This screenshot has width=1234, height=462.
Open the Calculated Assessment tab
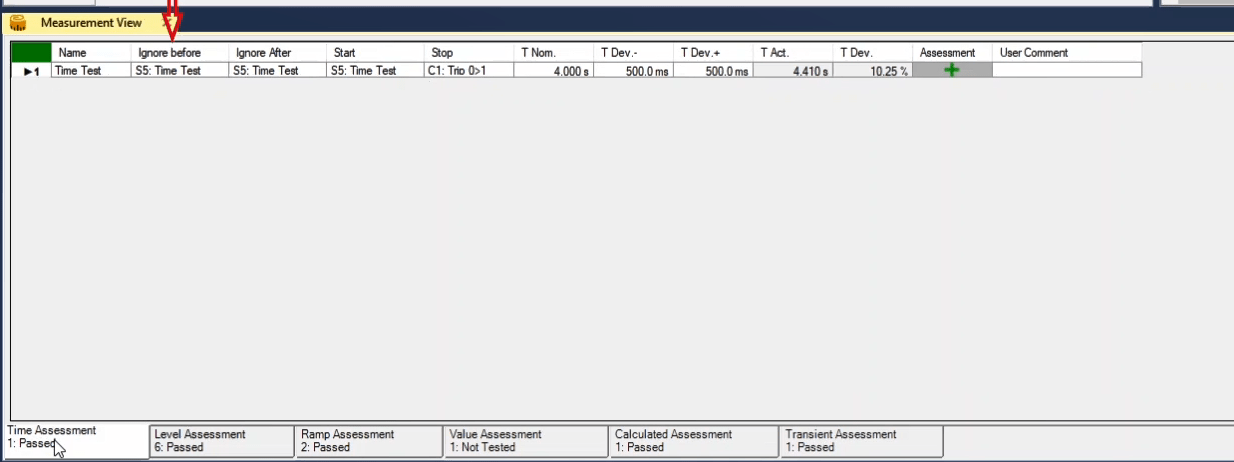693,441
